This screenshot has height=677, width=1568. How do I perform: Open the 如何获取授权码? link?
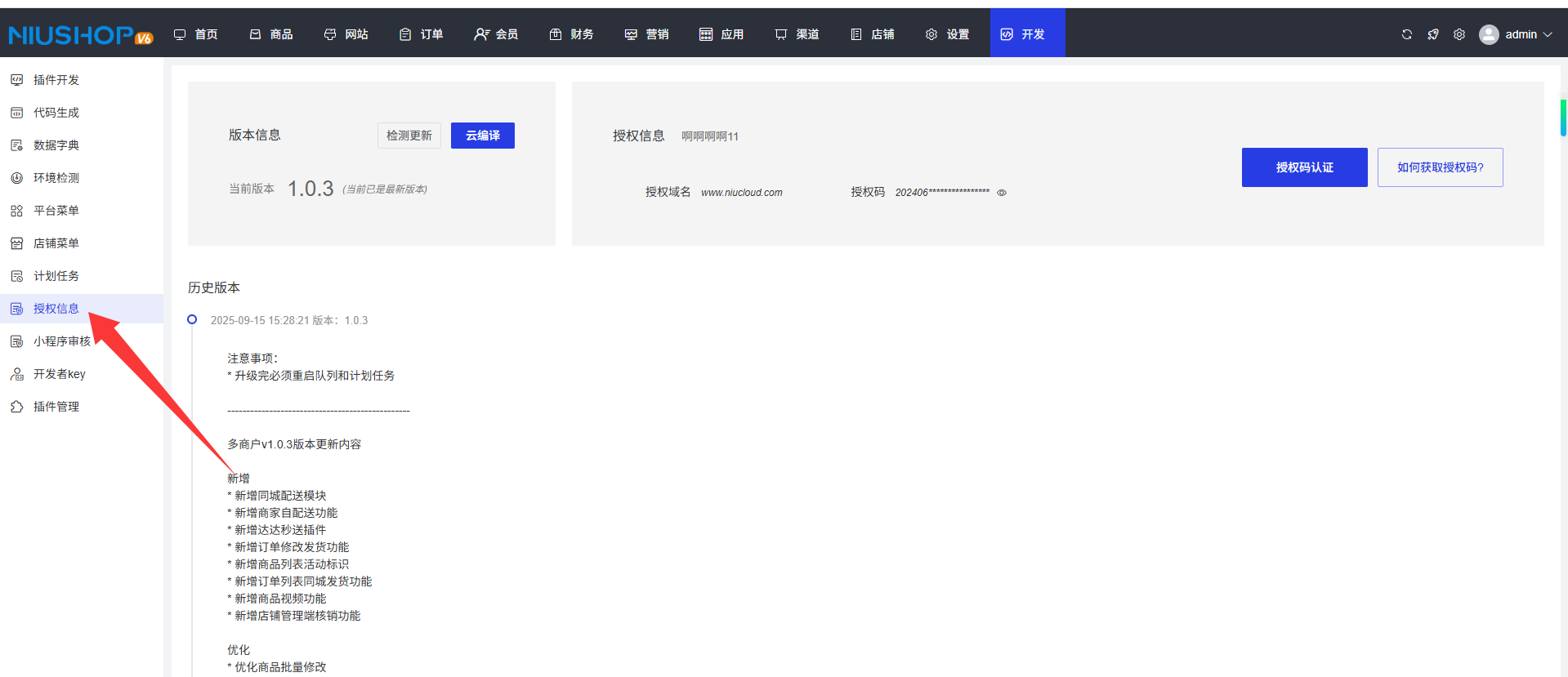coord(1440,167)
